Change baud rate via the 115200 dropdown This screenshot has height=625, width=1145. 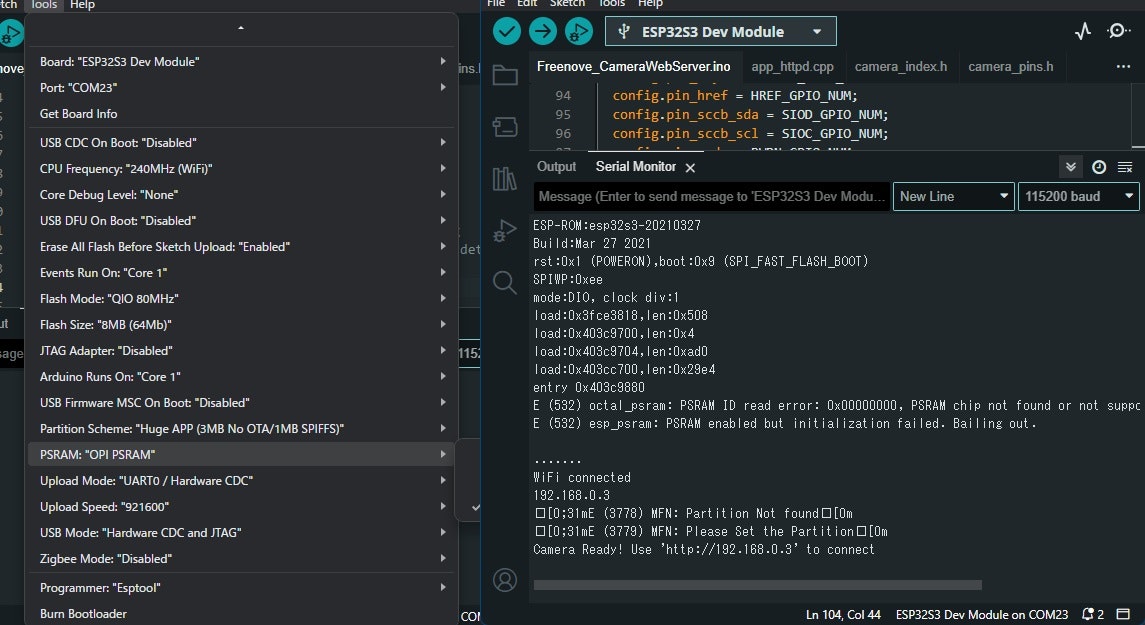click(1078, 196)
